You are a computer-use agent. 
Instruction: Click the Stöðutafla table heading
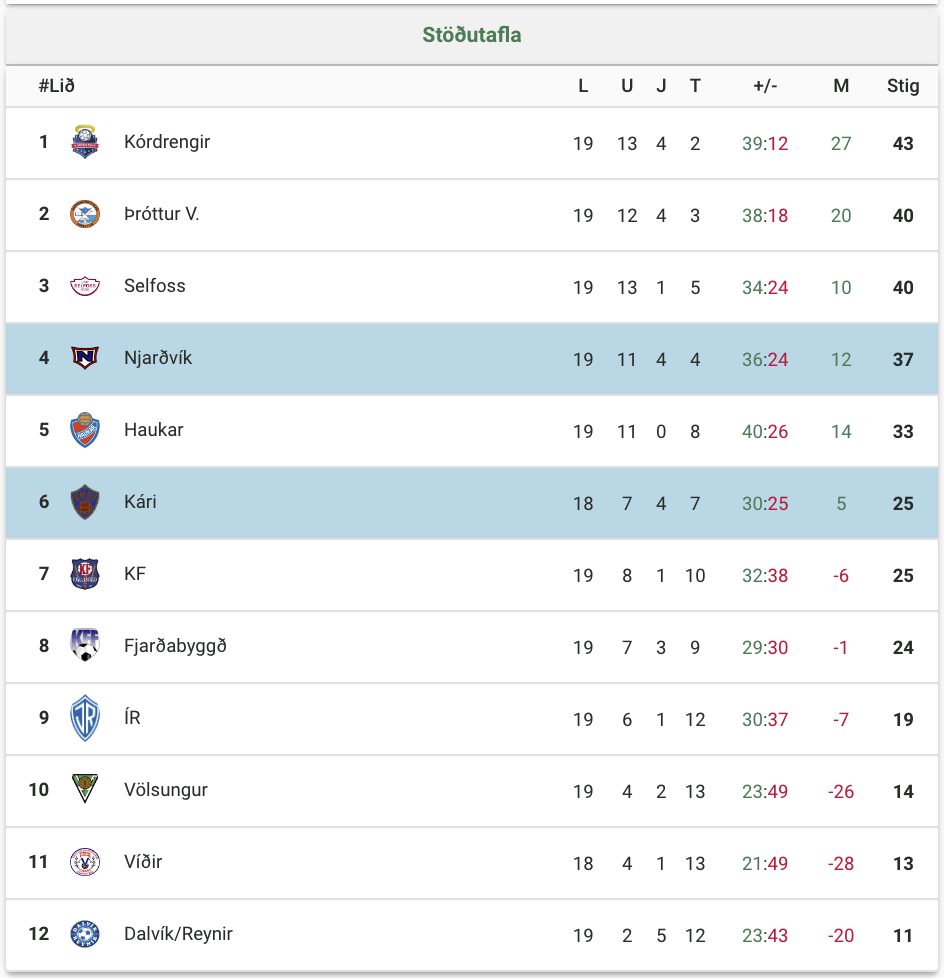472,35
